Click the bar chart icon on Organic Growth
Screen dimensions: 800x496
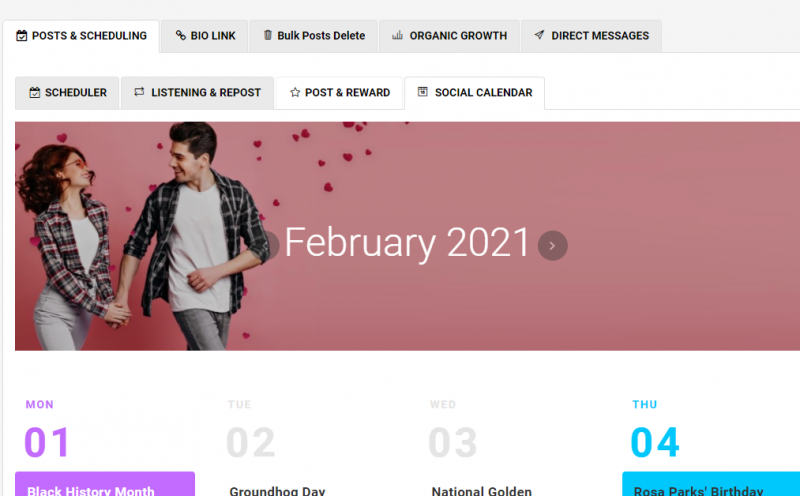(397, 35)
